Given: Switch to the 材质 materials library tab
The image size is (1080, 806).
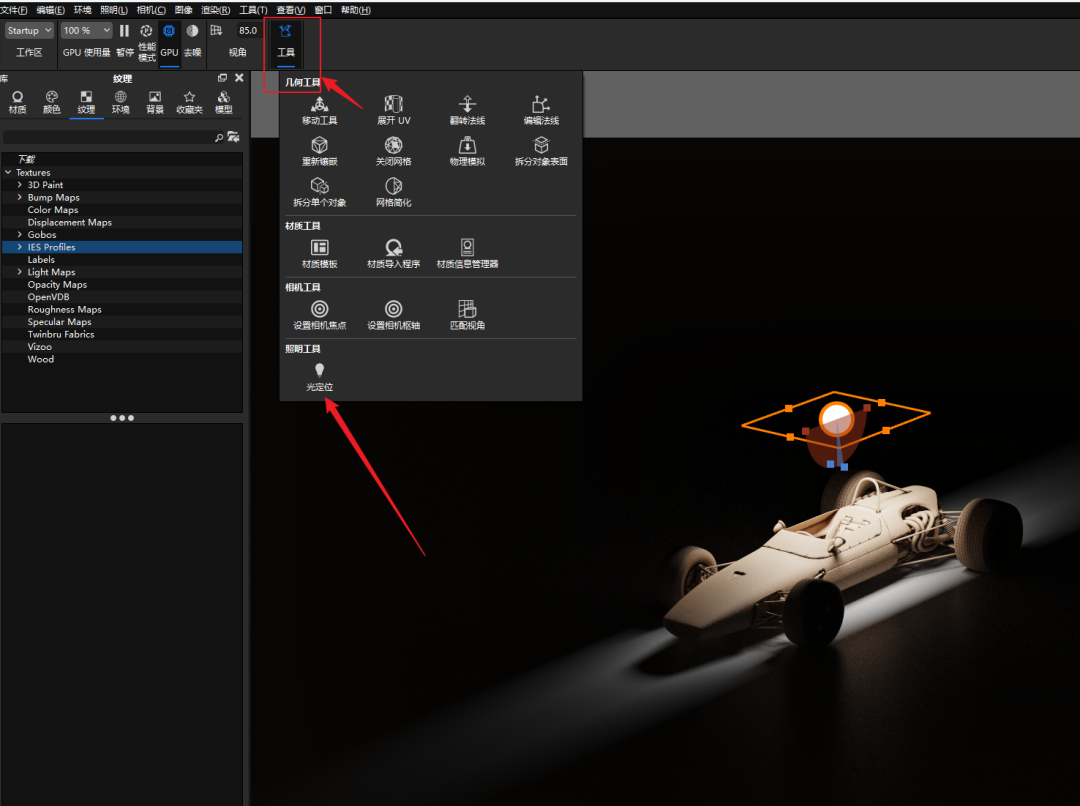Looking at the screenshot, I should 17,102.
